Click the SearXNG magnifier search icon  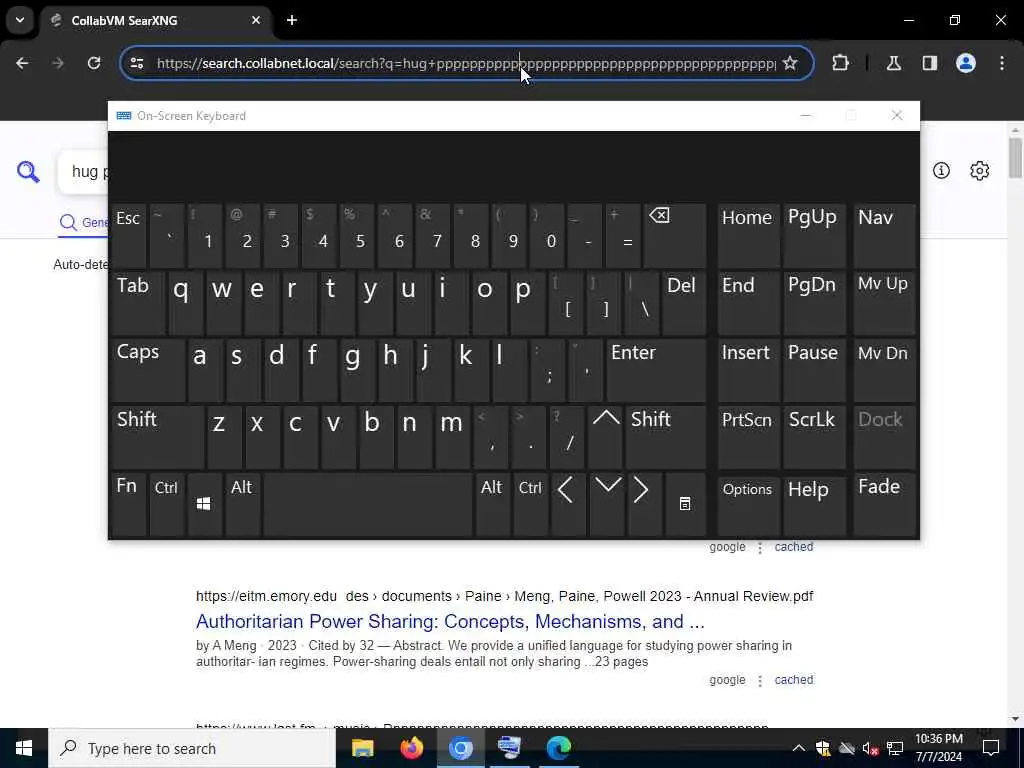point(28,172)
